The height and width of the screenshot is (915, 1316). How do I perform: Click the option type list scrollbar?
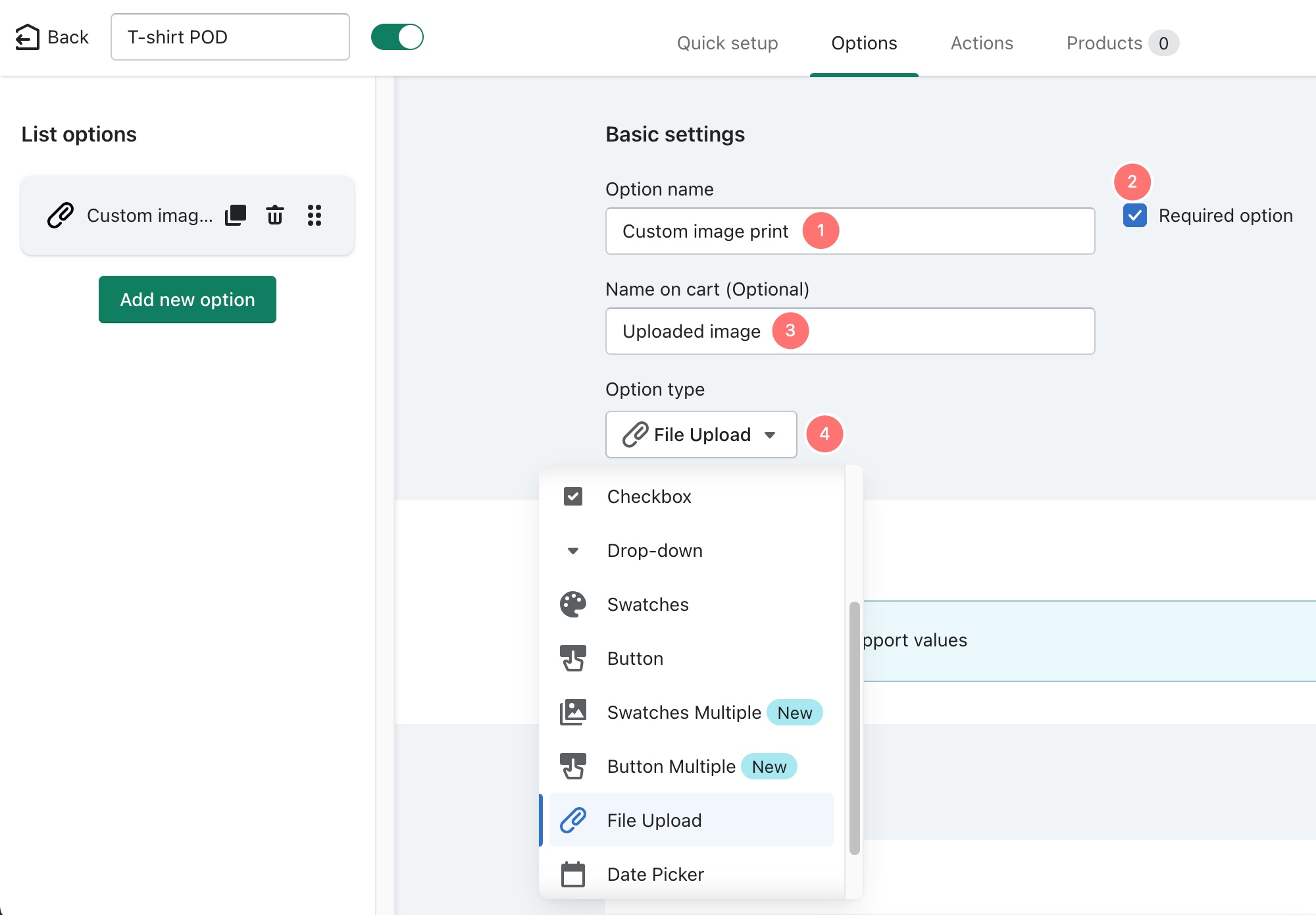coord(855,728)
